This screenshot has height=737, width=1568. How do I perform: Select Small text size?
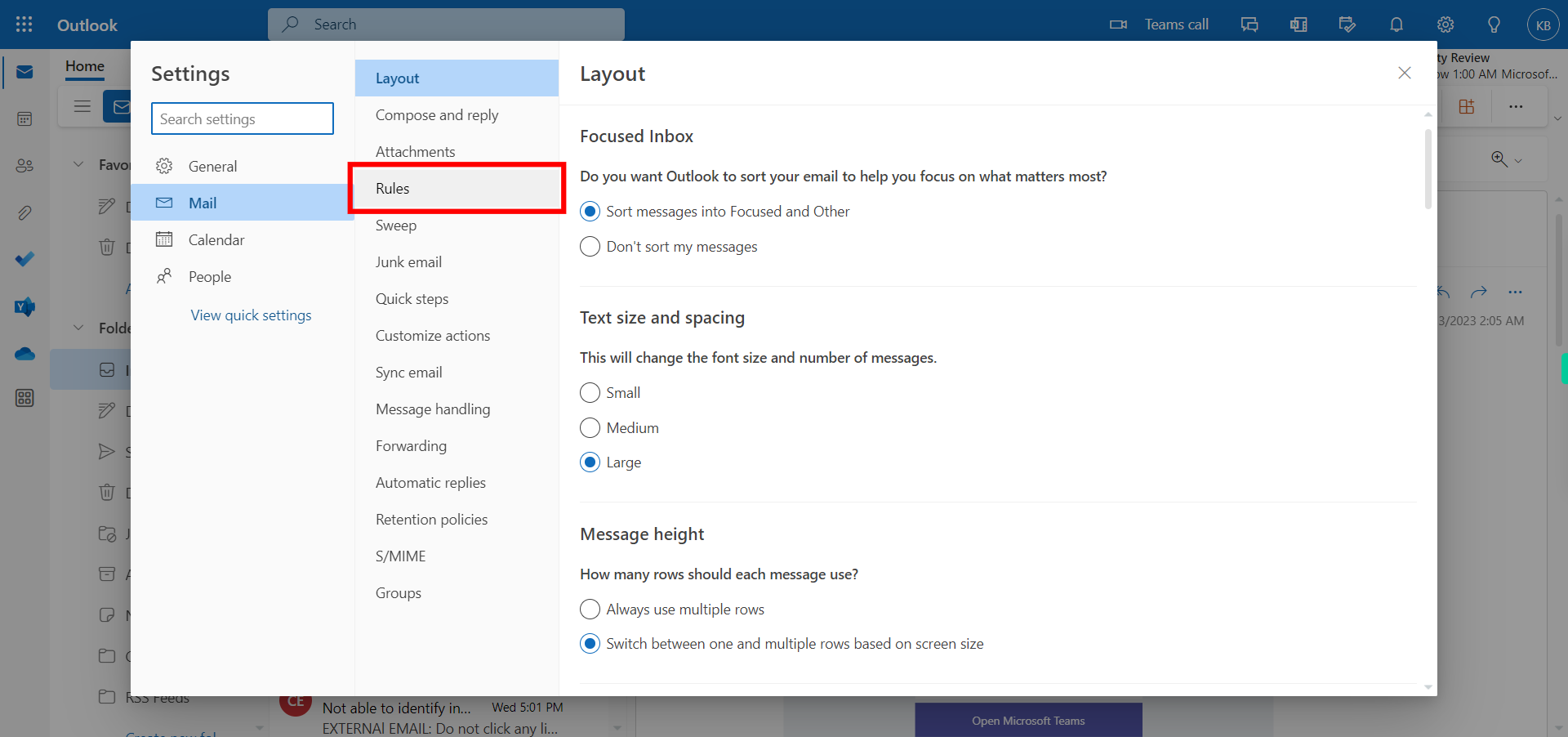coord(590,393)
